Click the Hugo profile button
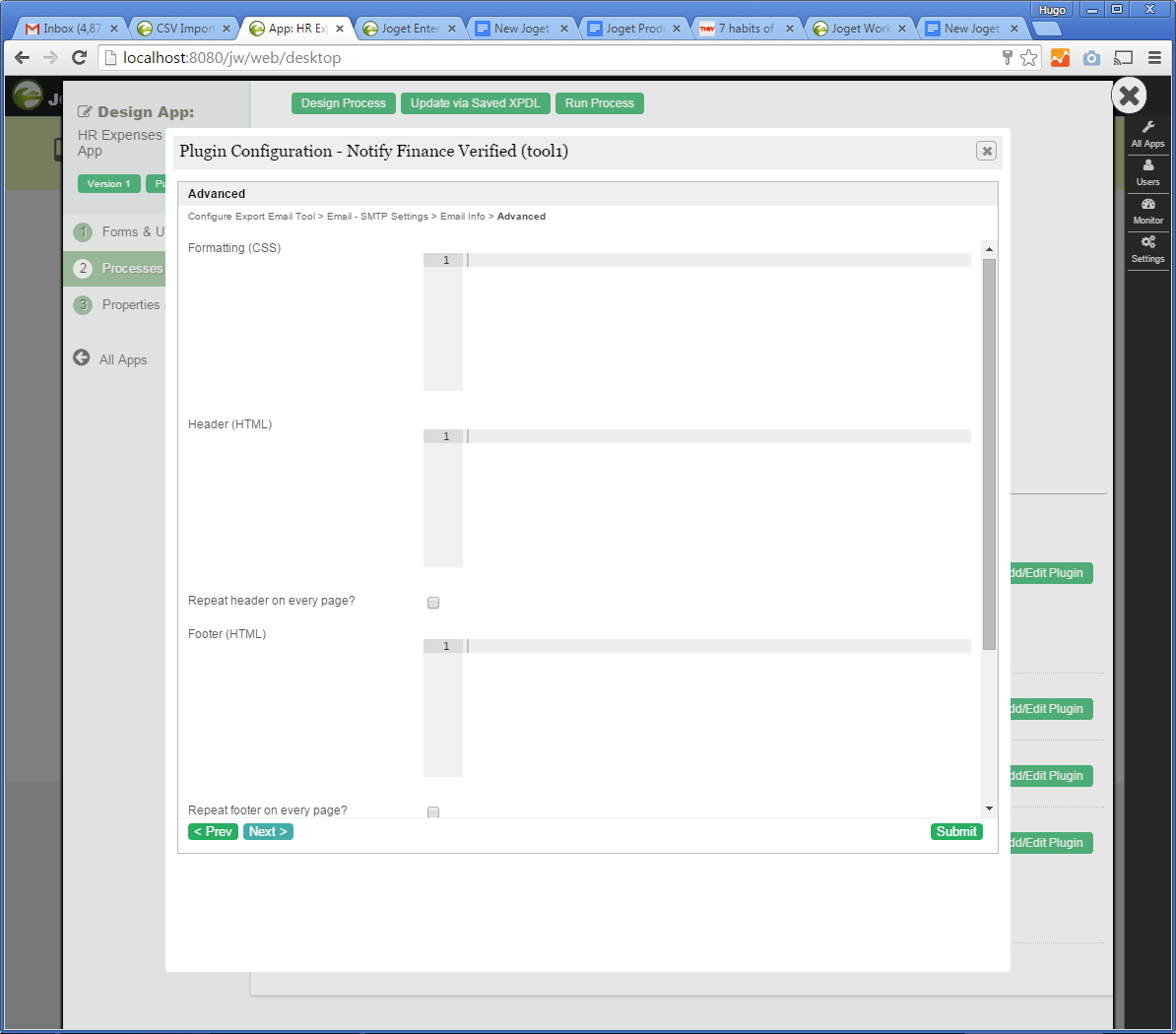Screen dimensions: 1176x1034 [1052, 9]
